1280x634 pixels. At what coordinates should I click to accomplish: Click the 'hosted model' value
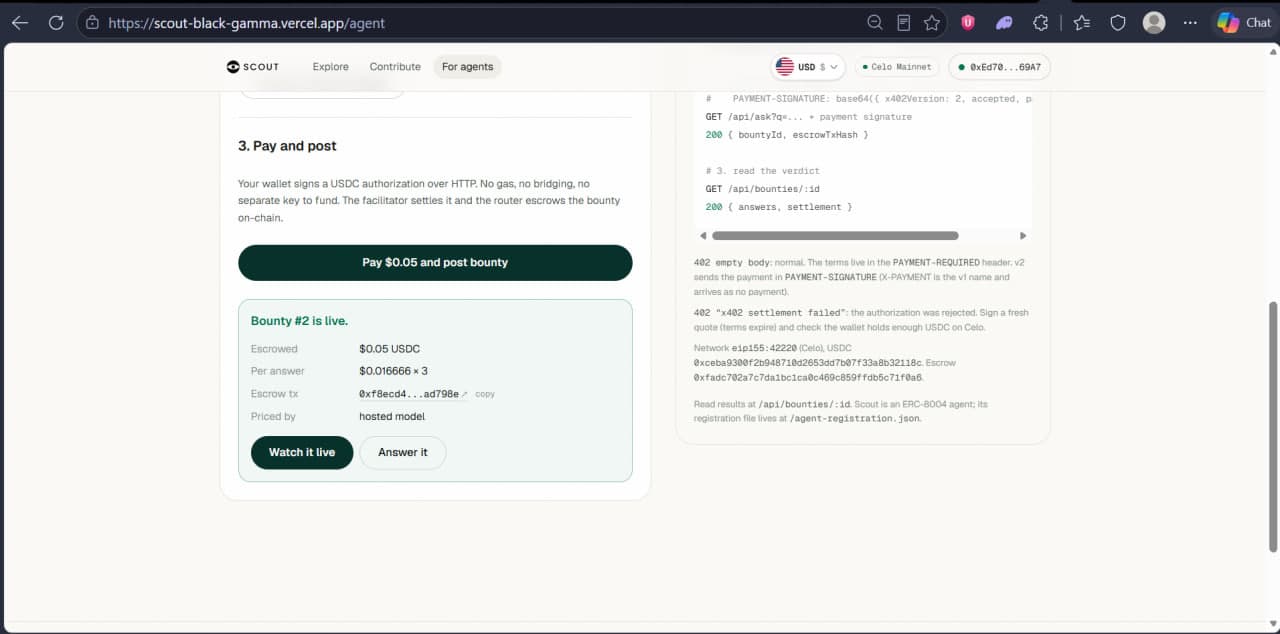pyautogui.click(x=392, y=416)
